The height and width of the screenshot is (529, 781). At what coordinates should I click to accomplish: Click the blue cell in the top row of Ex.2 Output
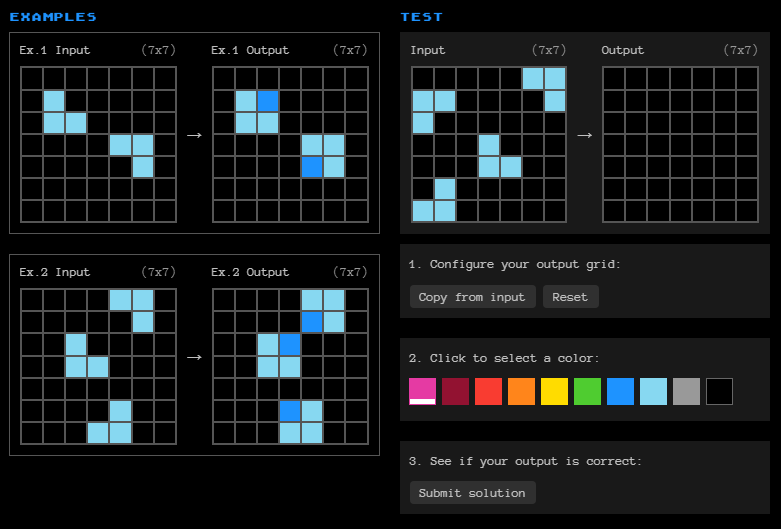tap(312, 321)
